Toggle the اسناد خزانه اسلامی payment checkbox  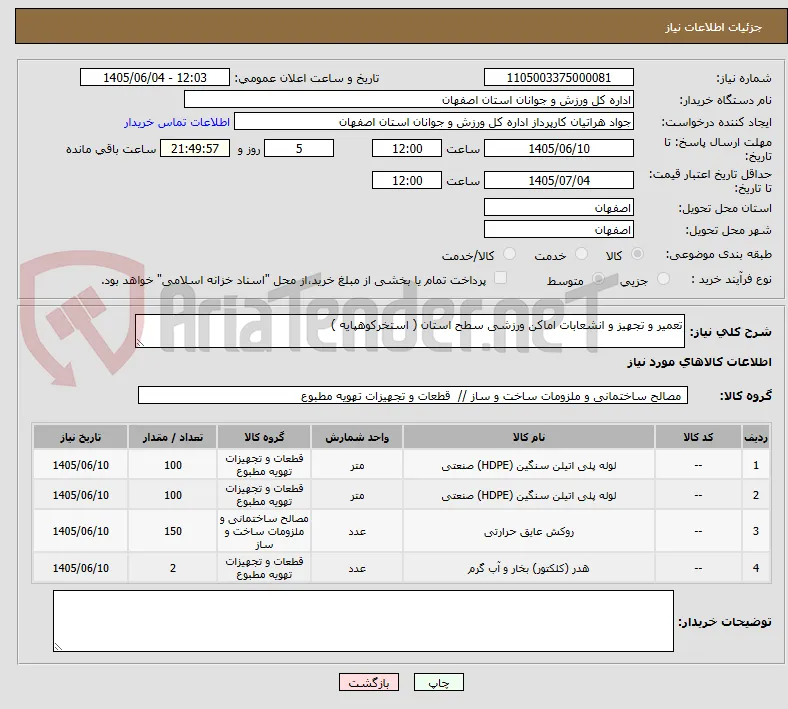tap(501, 278)
